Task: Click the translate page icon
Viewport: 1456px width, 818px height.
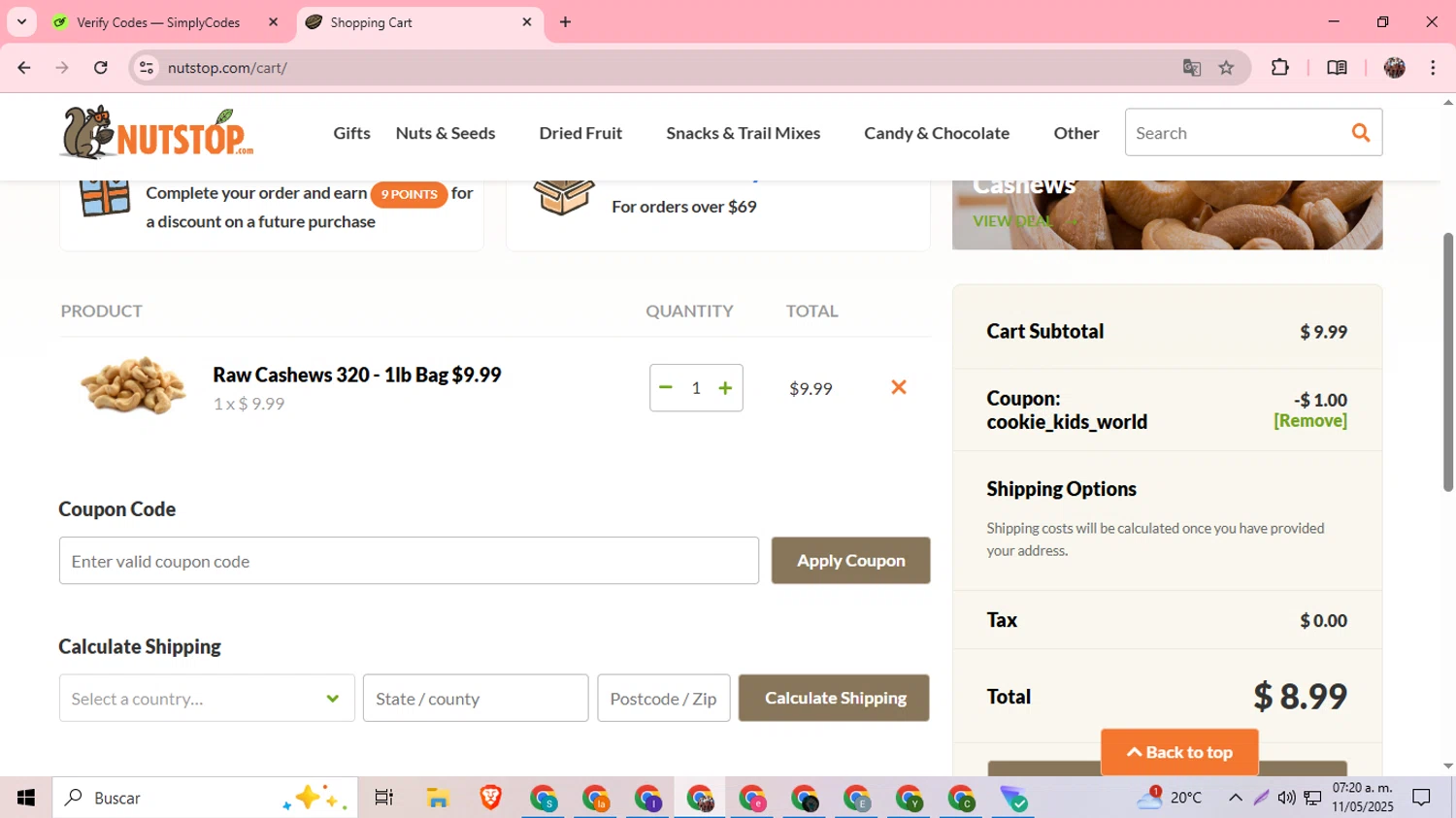Action: pos(1192,68)
